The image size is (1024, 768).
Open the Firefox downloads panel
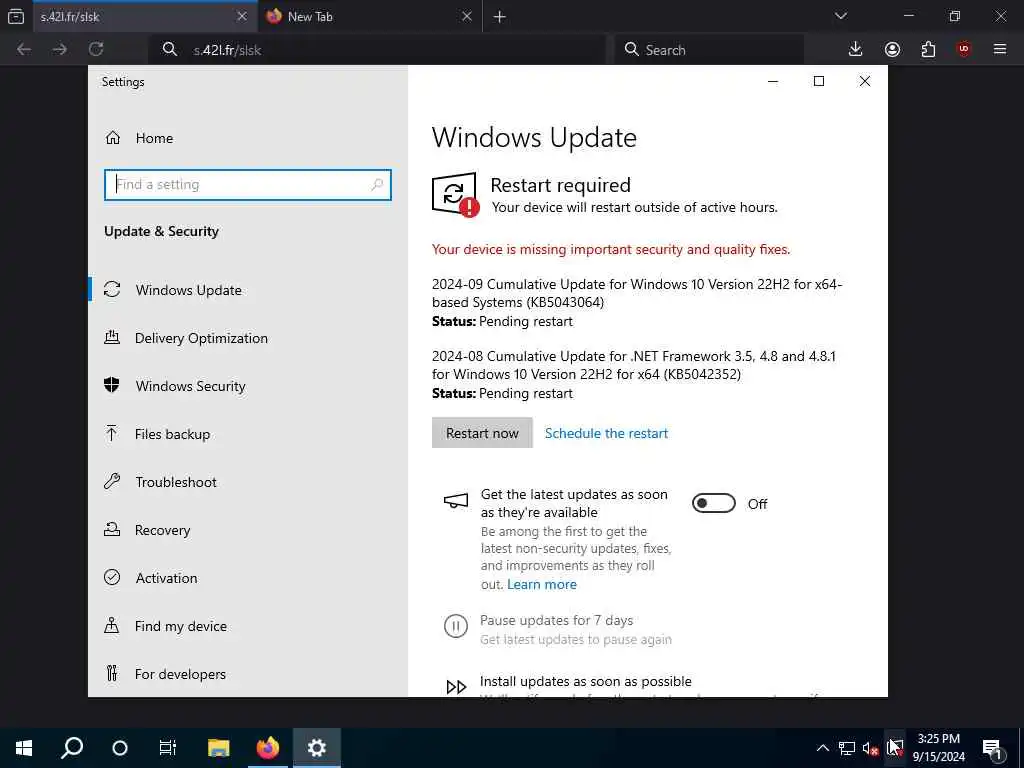(855, 49)
